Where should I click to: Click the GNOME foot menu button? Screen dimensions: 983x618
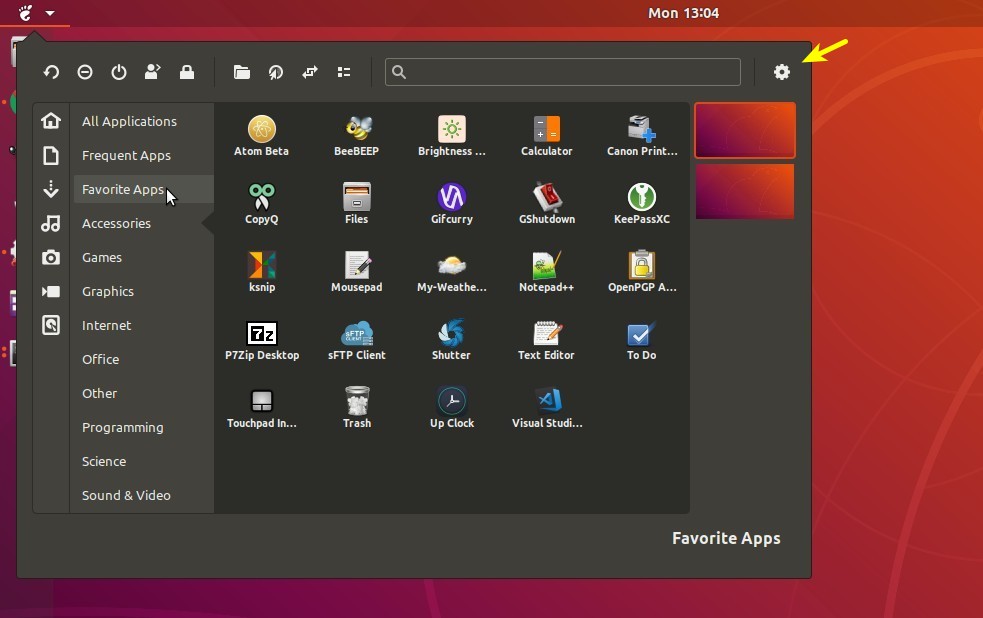(25, 13)
